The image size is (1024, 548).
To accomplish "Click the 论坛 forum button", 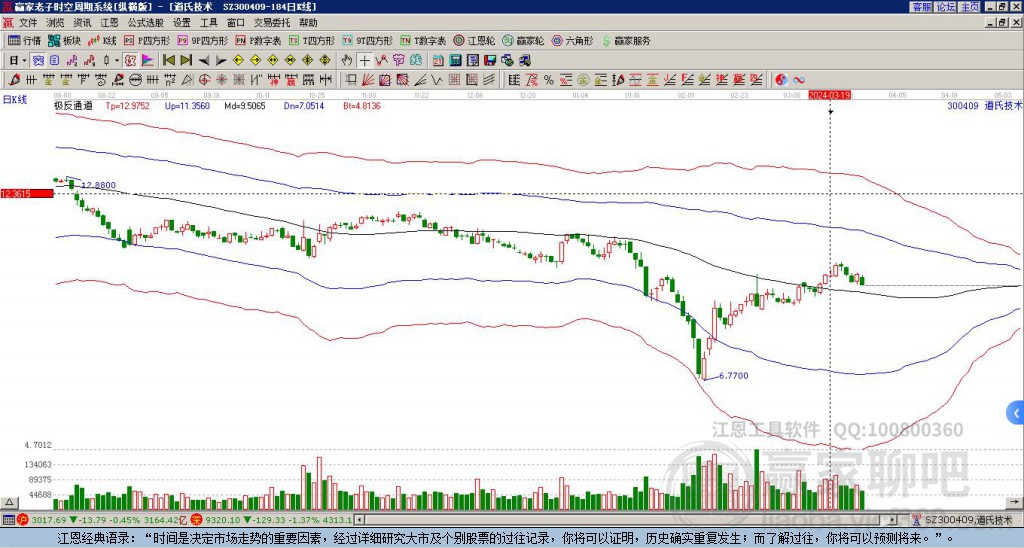I will [x=946, y=7].
